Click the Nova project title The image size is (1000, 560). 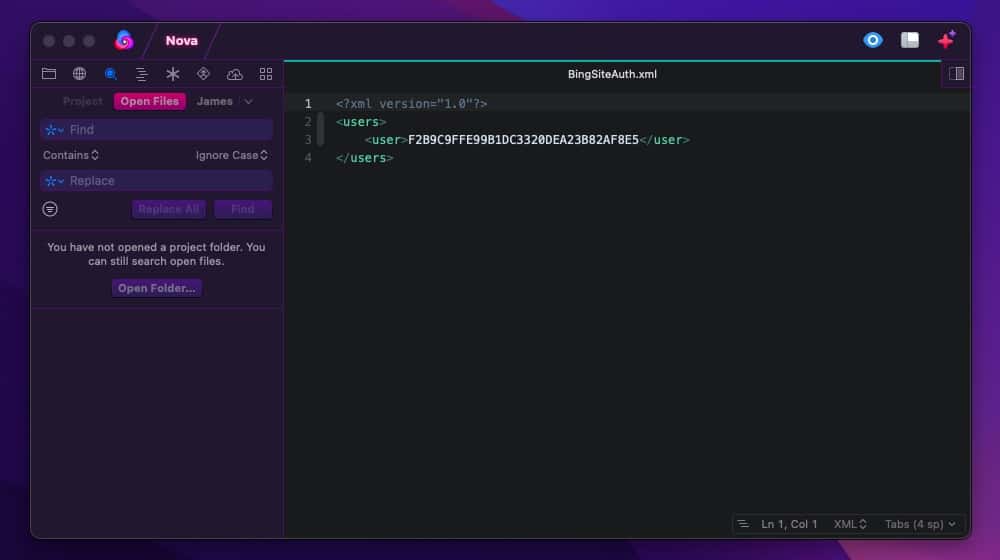(x=182, y=40)
